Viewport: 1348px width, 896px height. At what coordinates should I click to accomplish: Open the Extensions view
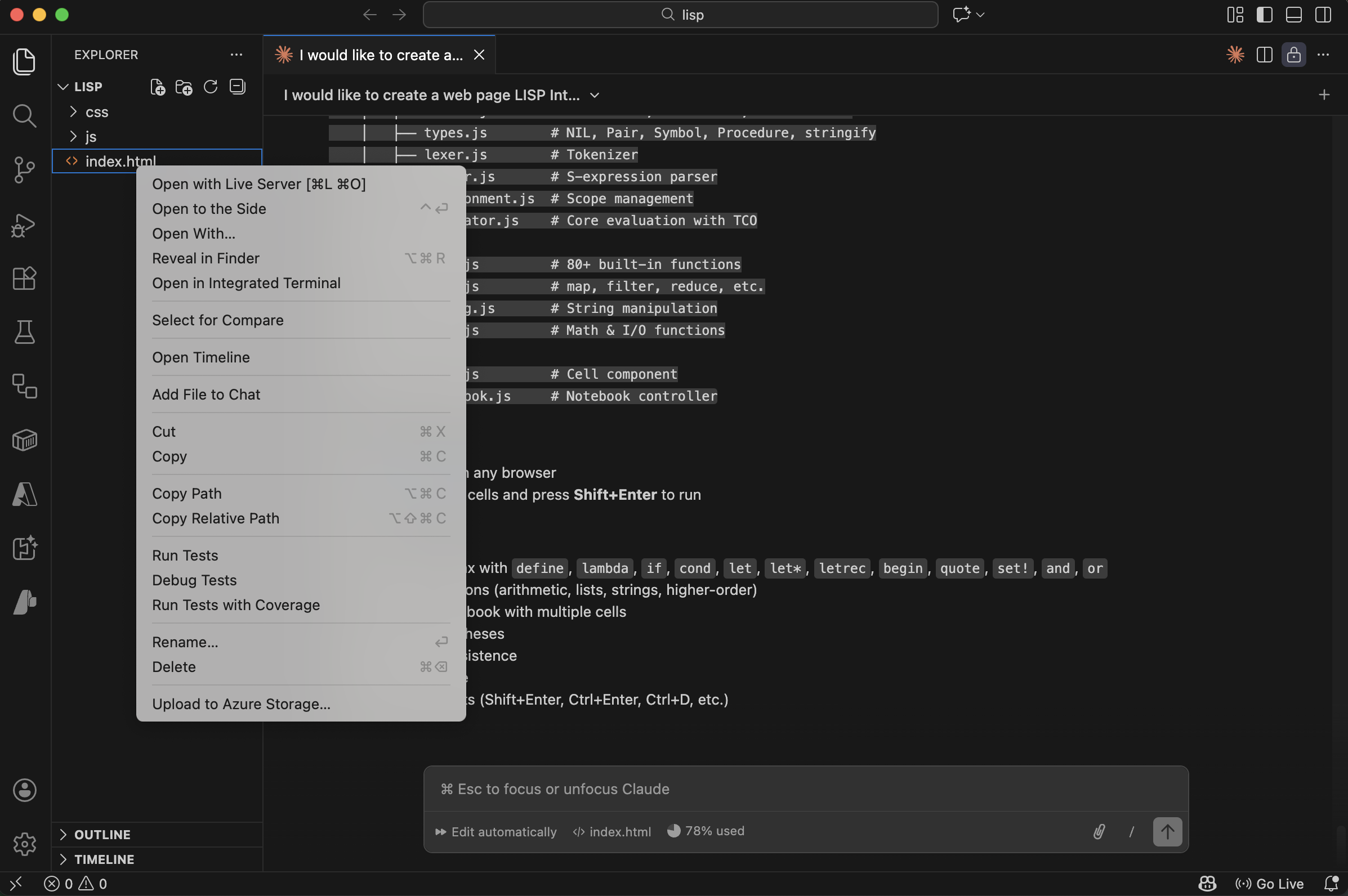[24, 278]
